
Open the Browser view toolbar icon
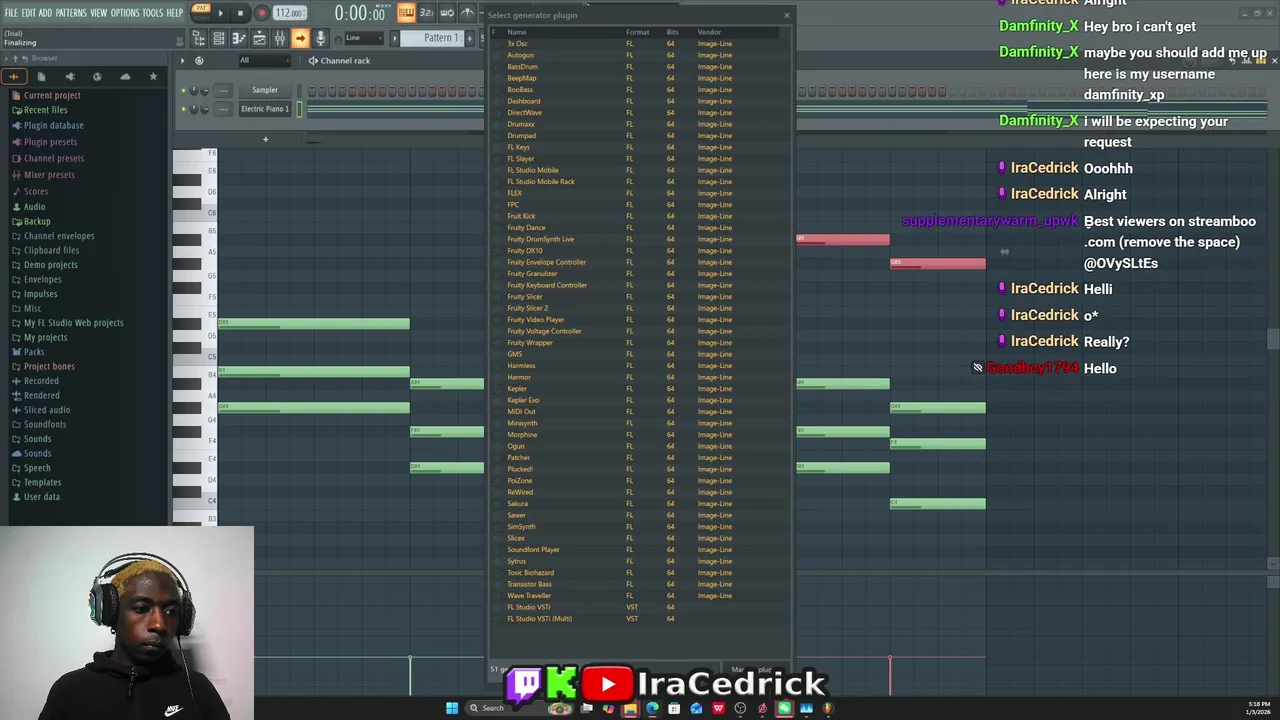[x=199, y=38]
